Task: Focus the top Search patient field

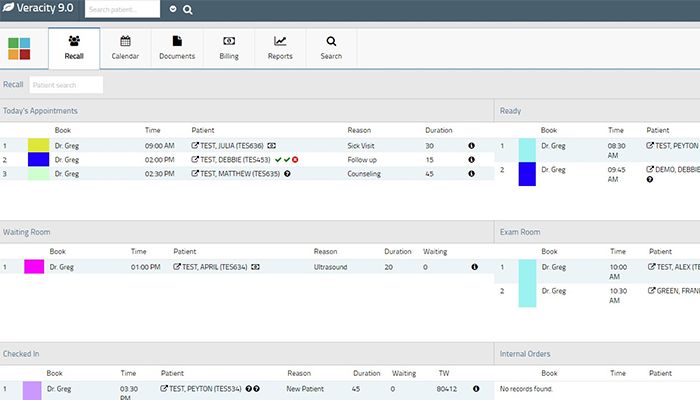Action: click(122, 9)
